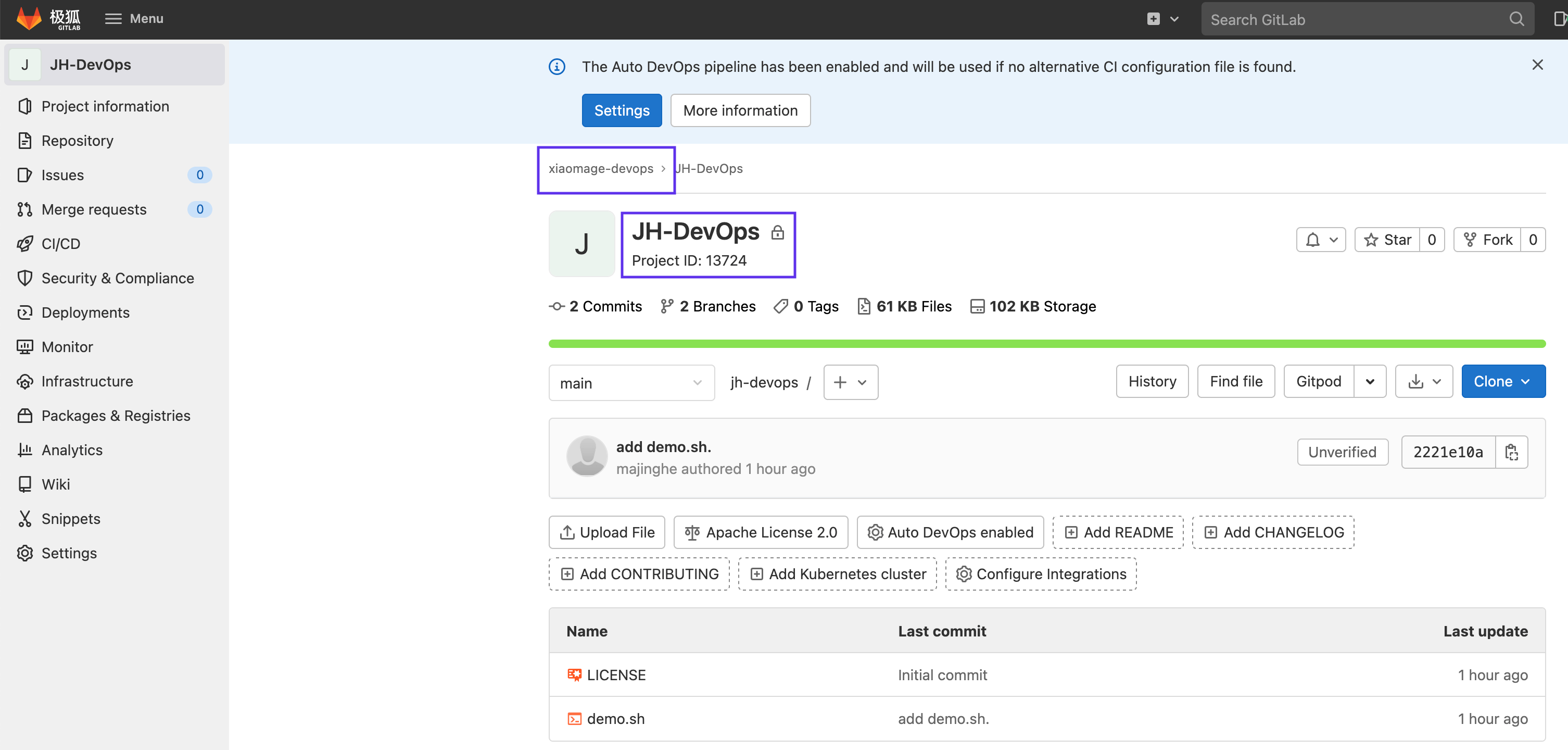Click the Snippets scissors icon
The image size is (1568, 750).
pyautogui.click(x=25, y=519)
